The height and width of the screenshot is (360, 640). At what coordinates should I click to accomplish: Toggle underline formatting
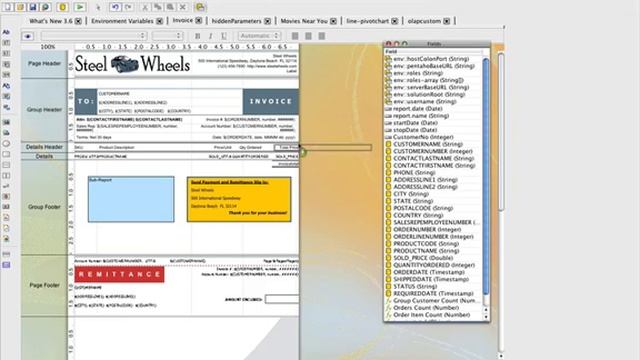224,36
